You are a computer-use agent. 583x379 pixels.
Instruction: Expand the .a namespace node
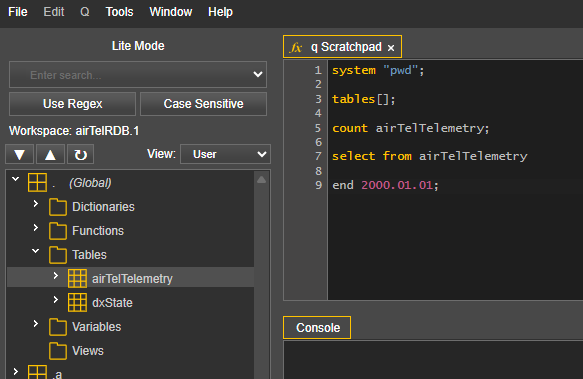[16, 371]
